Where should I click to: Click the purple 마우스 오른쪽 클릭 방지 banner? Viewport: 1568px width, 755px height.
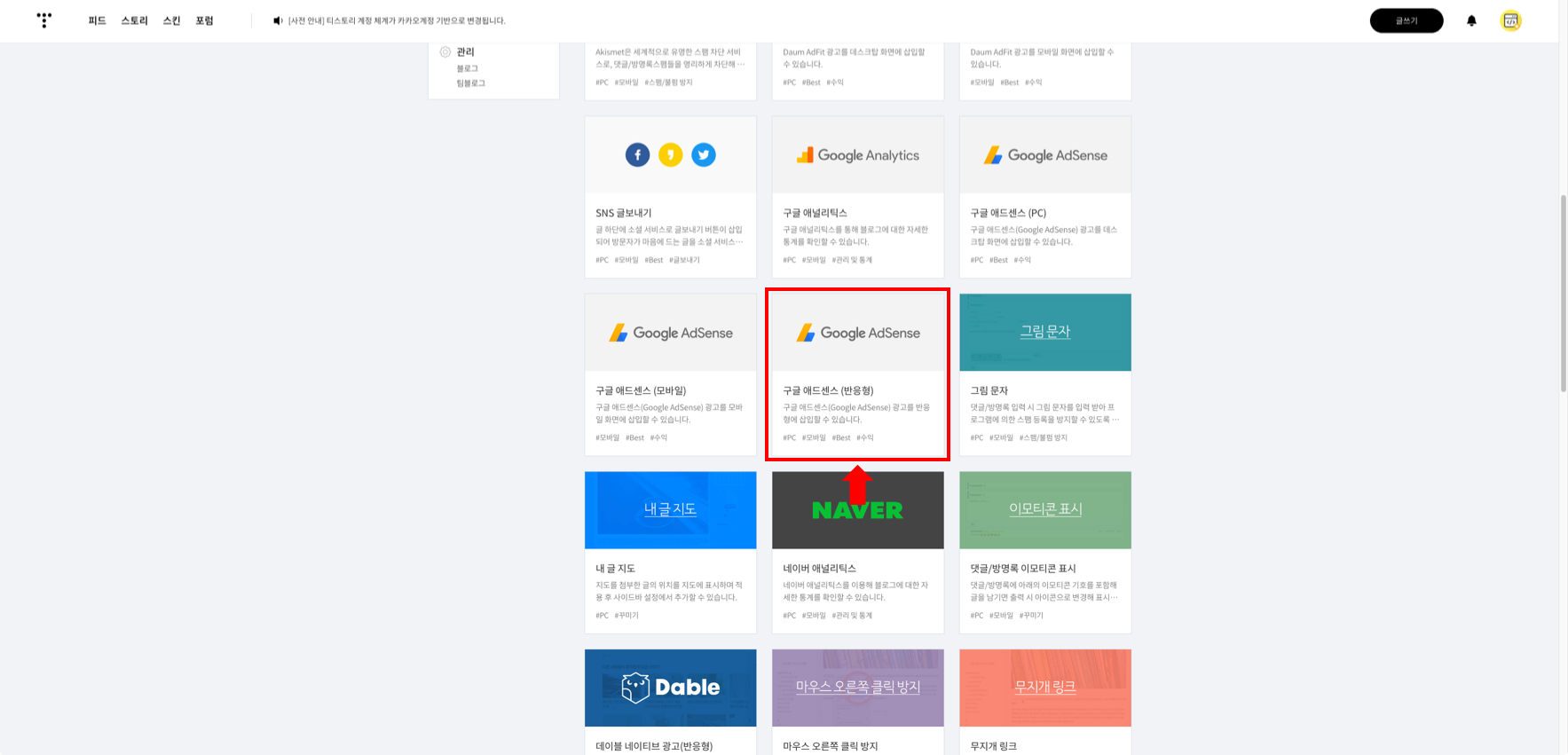[857, 688]
